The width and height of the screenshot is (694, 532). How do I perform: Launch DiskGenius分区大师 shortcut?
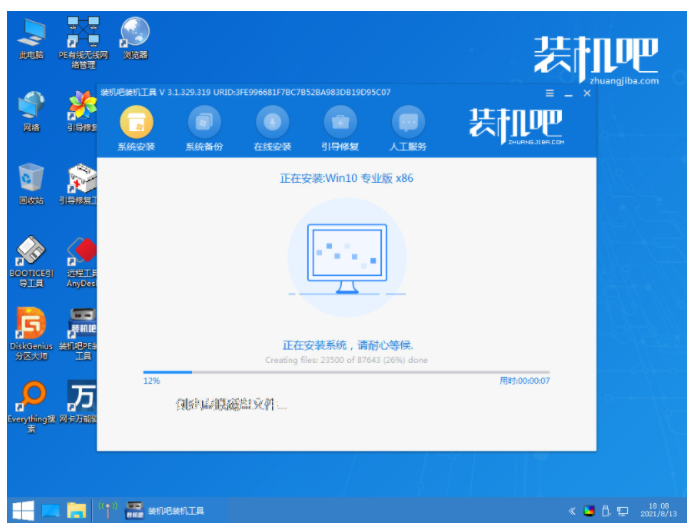[31, 325]
